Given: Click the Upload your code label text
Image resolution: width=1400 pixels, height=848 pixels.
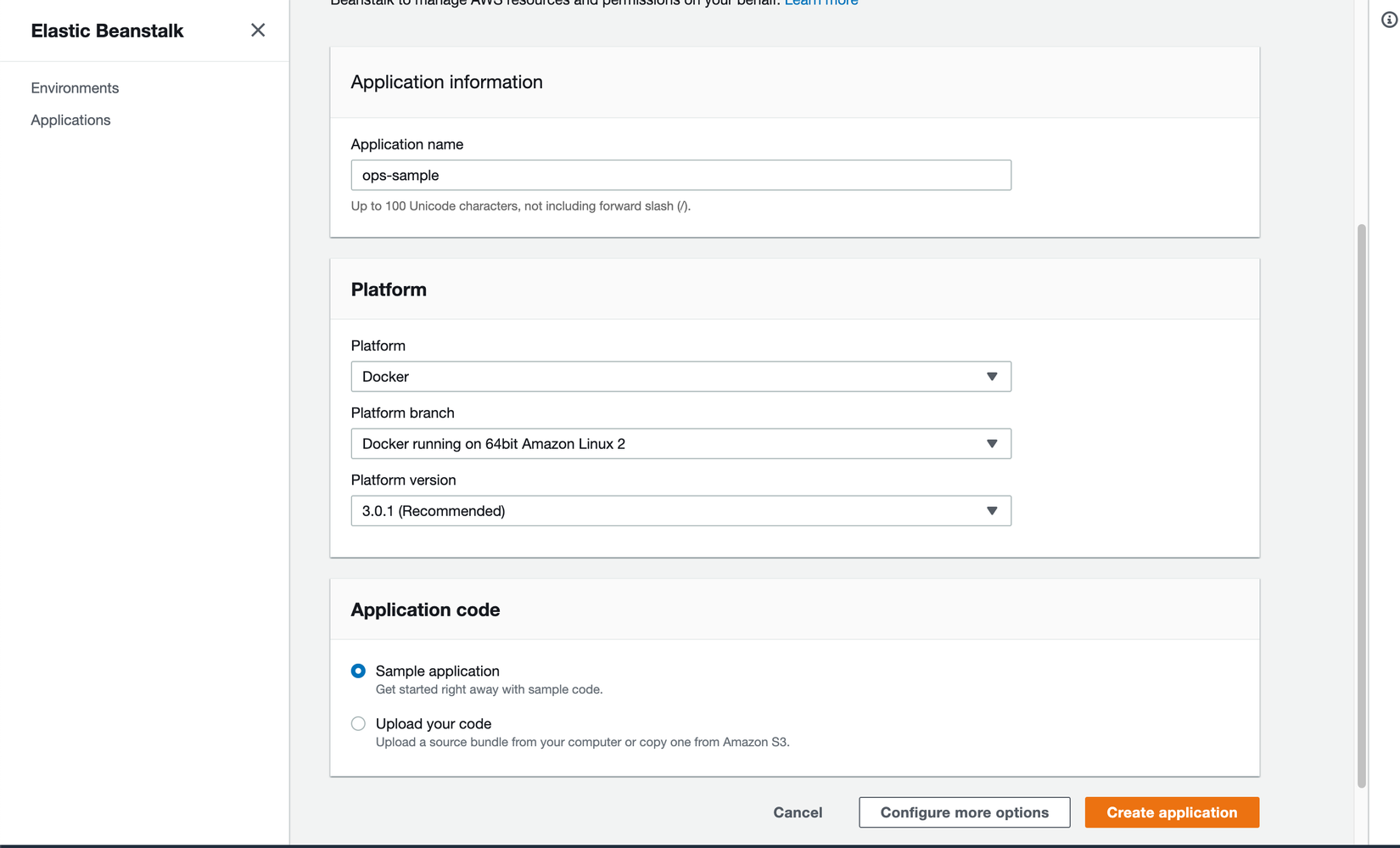Looking at the screenshot, I should click(x=433, y=723).
